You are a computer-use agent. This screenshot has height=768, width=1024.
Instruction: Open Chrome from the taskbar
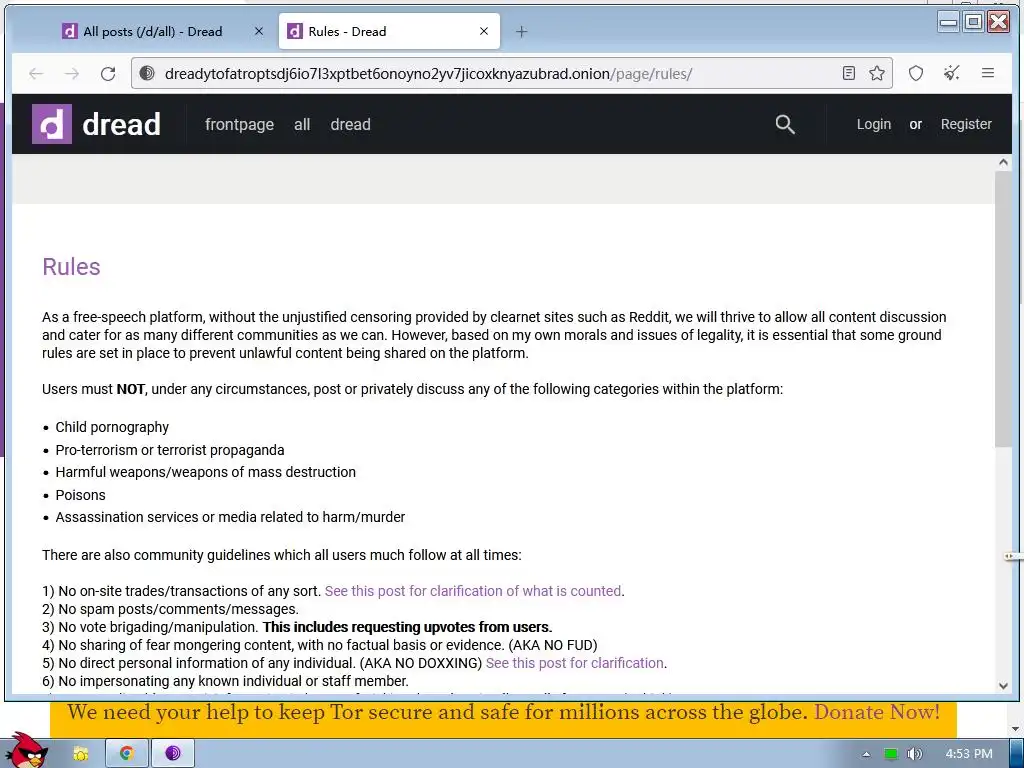point(127,753)
